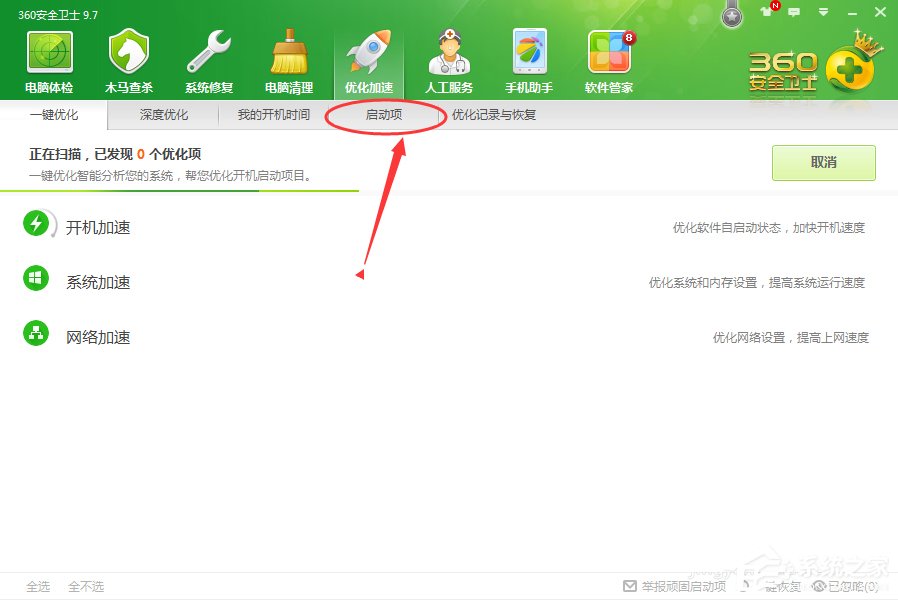This screenshot has height=600, width=898.
Task: Launch 手机助手 phone assistant
Action: click(x=528, y=58)
